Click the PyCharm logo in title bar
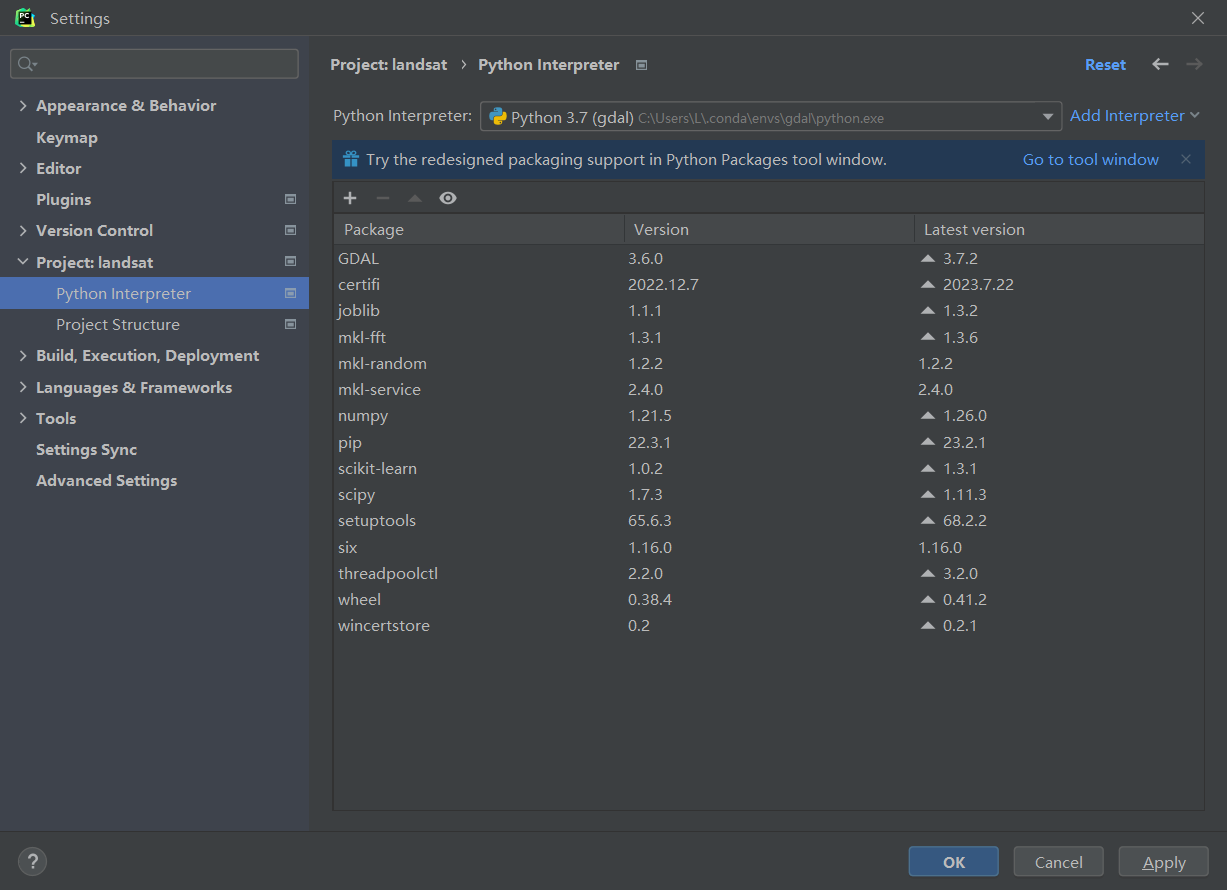This screenshot has height=890, width=1227. point(25,18)
